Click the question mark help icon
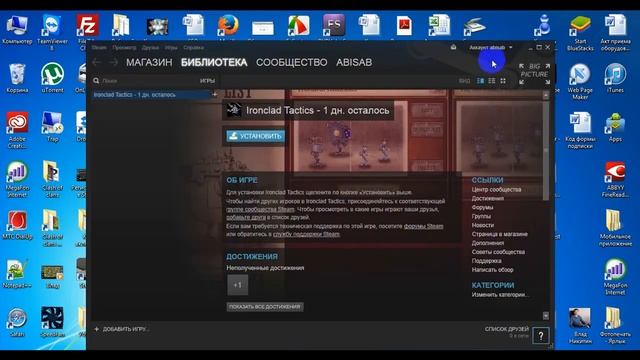The width and height of the screenshot is (640, 360). (541, 336)
